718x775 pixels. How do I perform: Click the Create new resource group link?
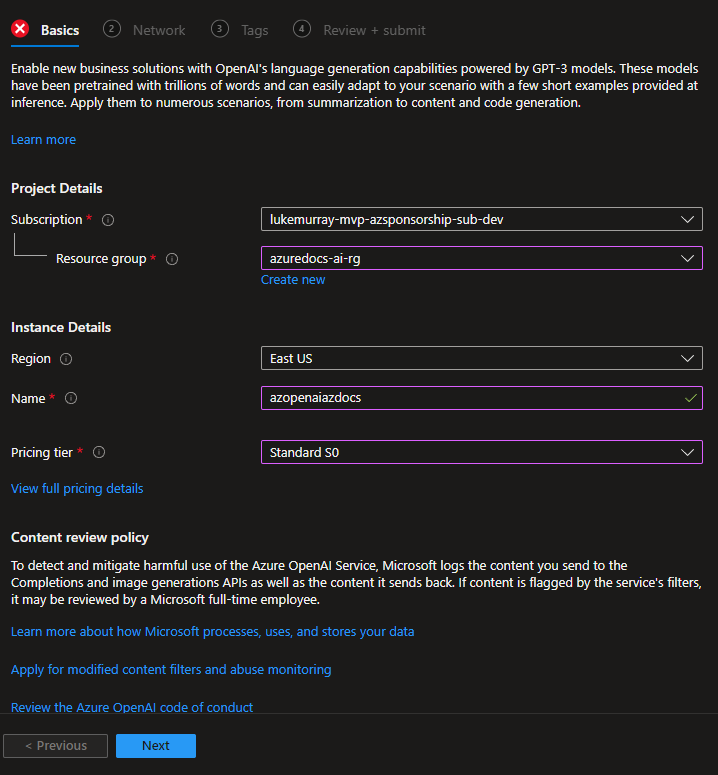click(293, 280)
